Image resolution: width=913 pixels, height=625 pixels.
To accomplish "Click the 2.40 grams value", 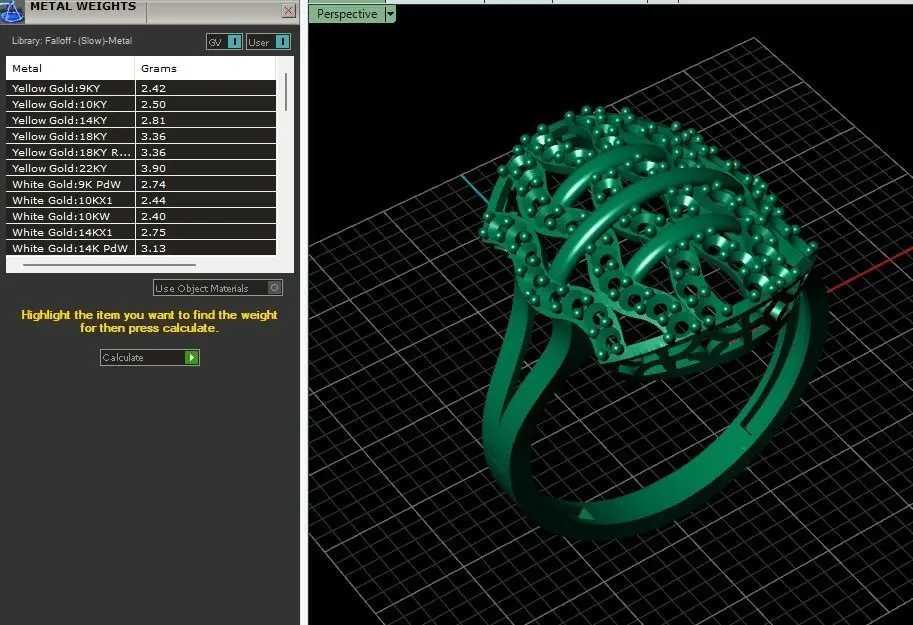I will point(154,216).
